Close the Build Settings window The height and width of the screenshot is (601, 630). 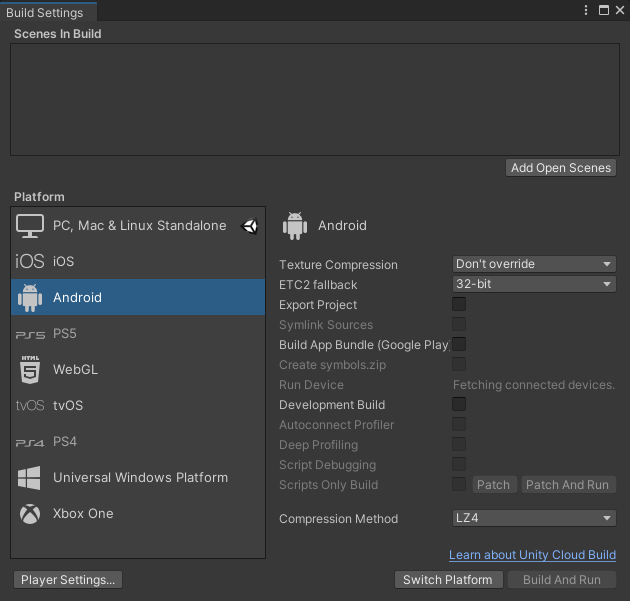pos(620,10)
